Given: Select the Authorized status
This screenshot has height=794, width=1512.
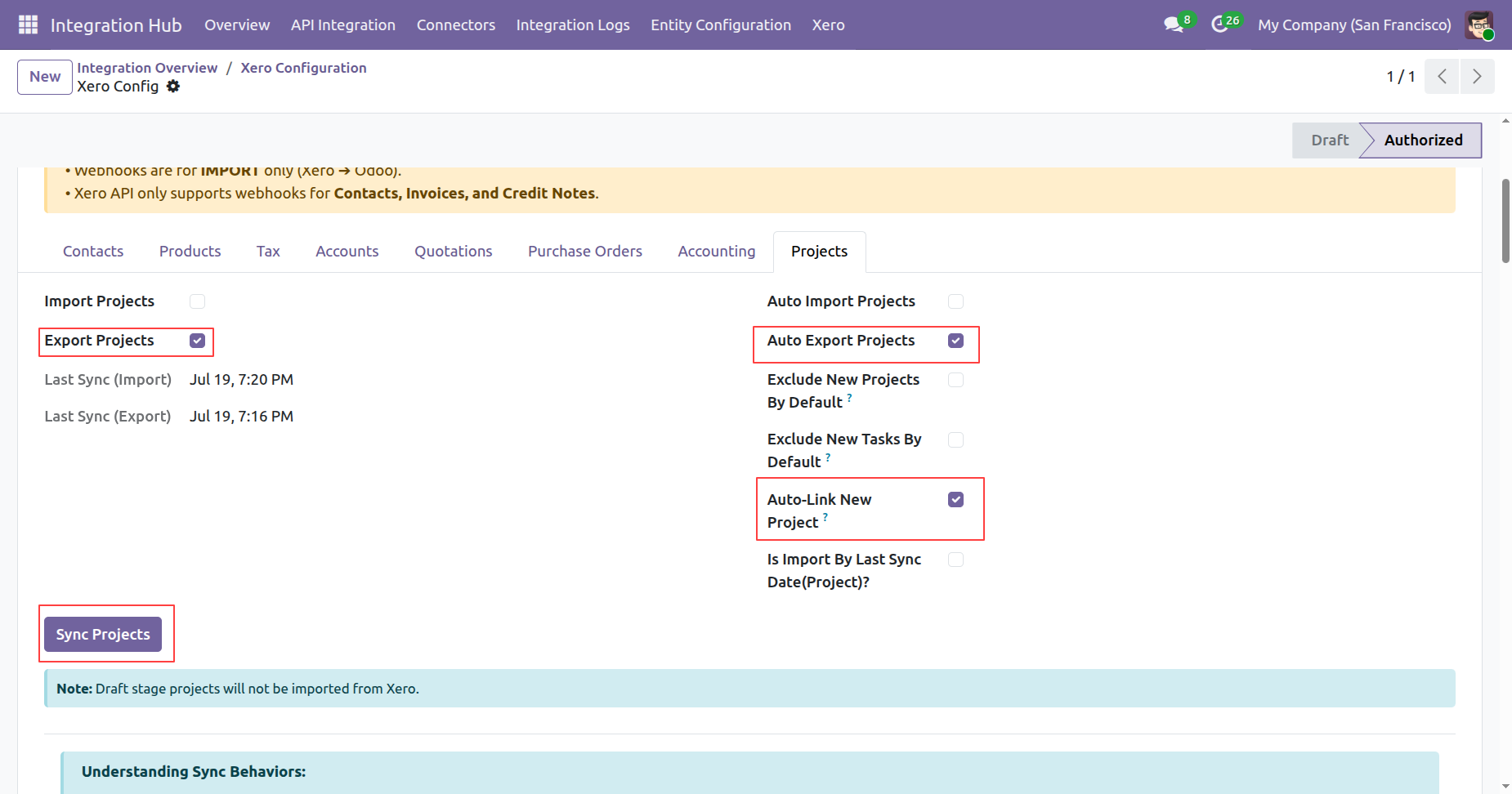Looking at the screenshot, I should click(x=1423, y=141).
